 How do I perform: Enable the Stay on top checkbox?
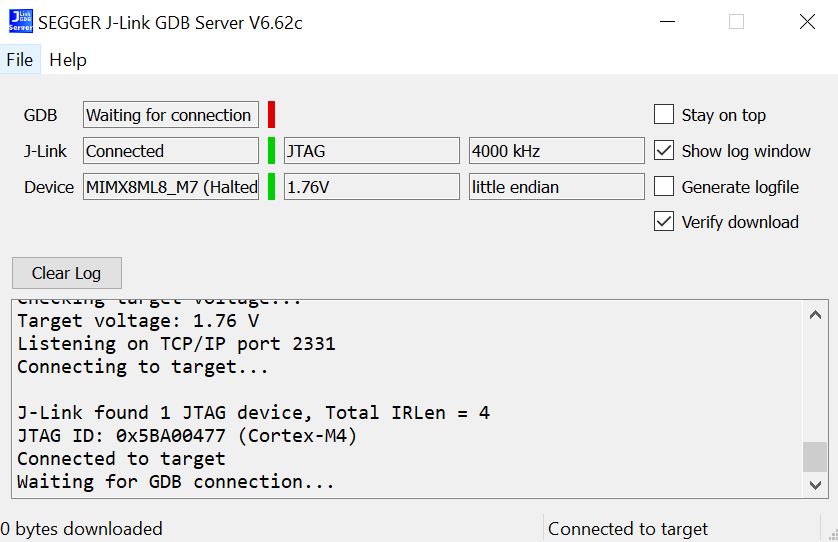tap(664, 115)
